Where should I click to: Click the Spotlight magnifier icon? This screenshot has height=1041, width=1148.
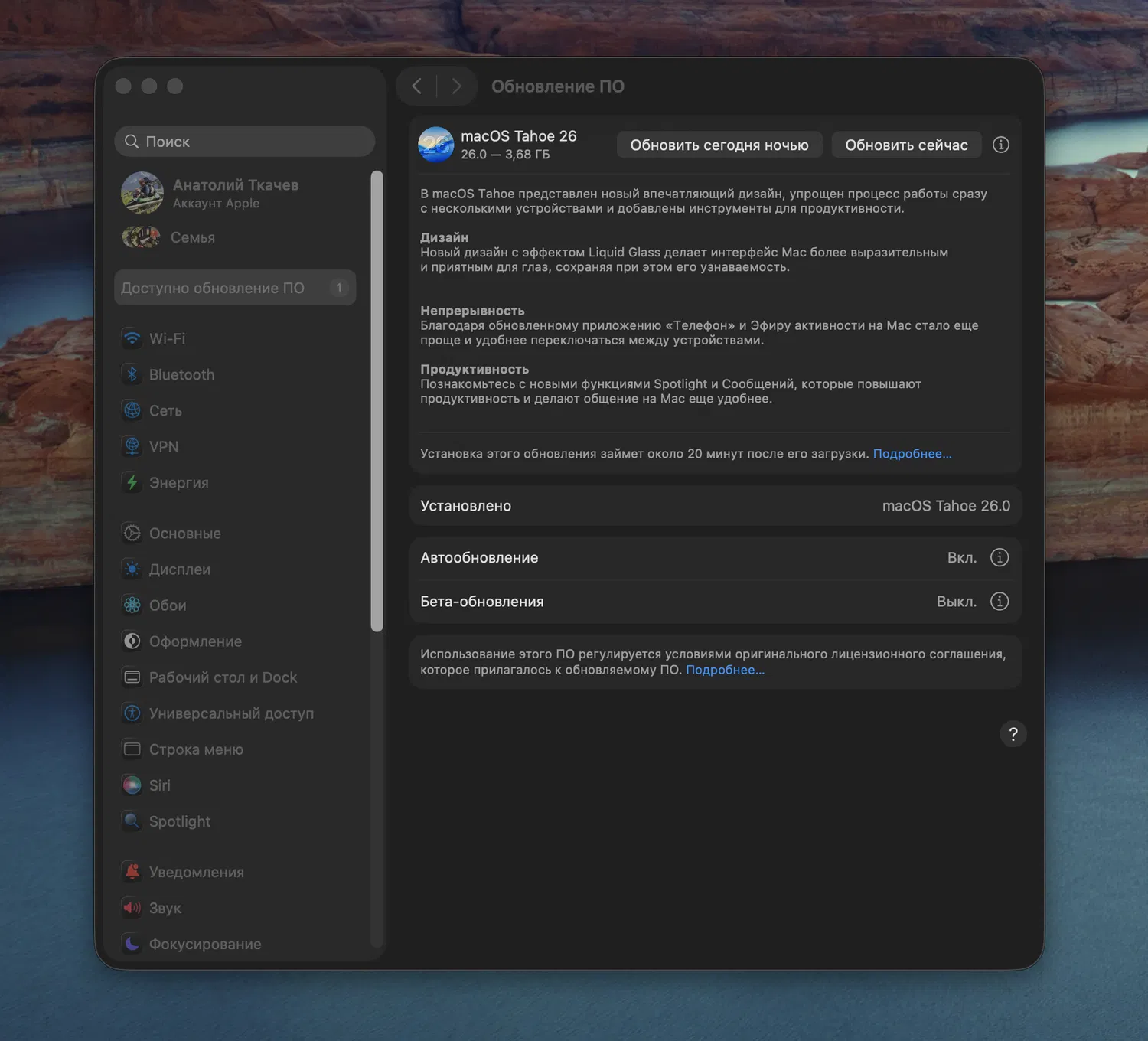pos(132,821)
